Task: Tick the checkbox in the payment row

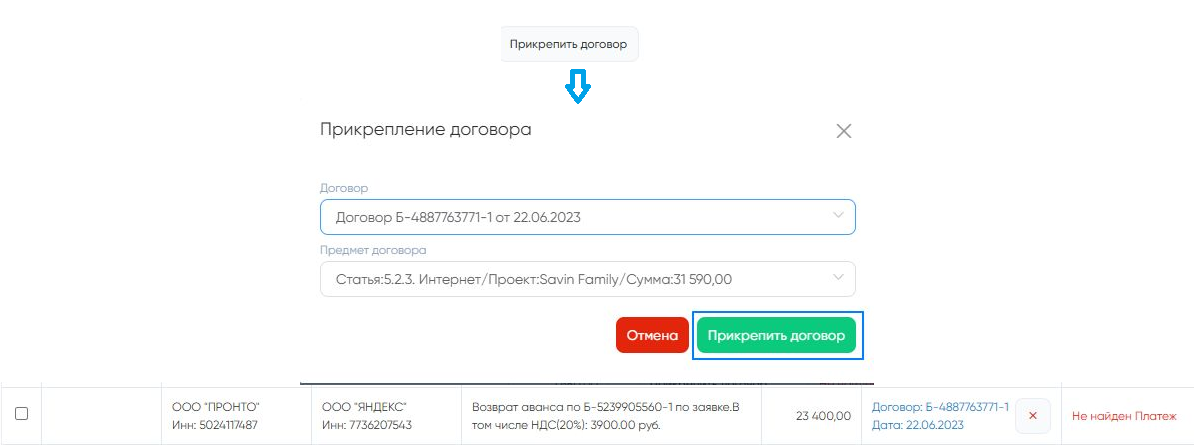Action: [21, 413]
